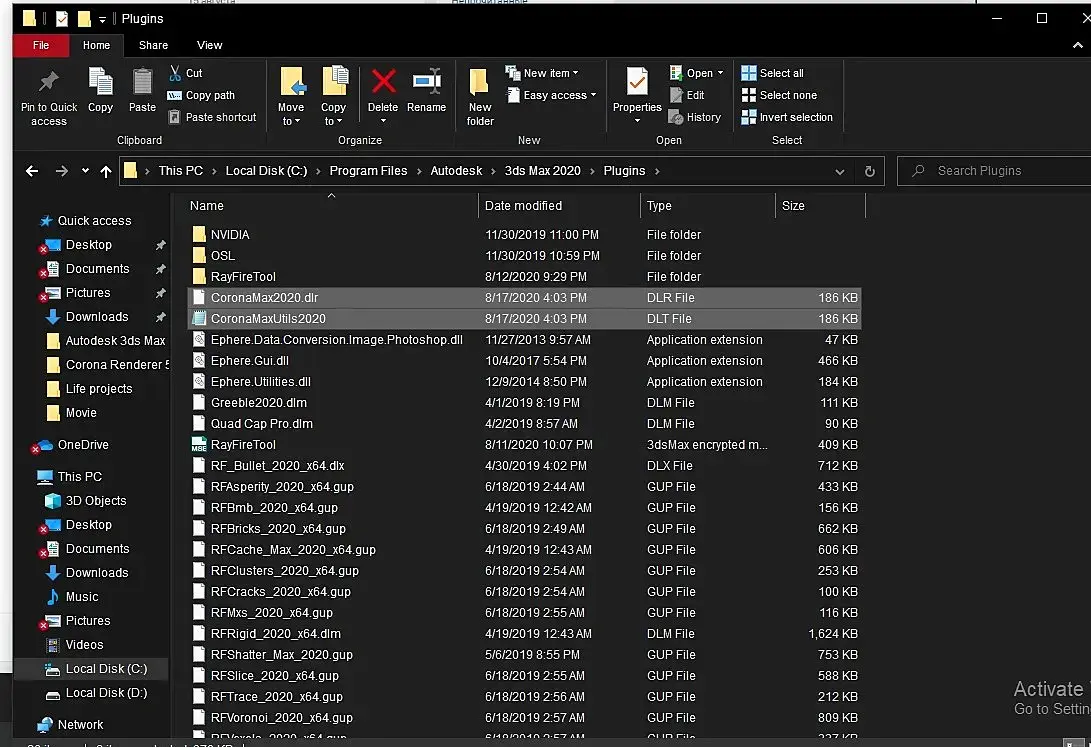The height and width of the screenshot is (747, 1091).
Task: Open Corona Renderer 5 sidebar folder
Action: point(108,365)
